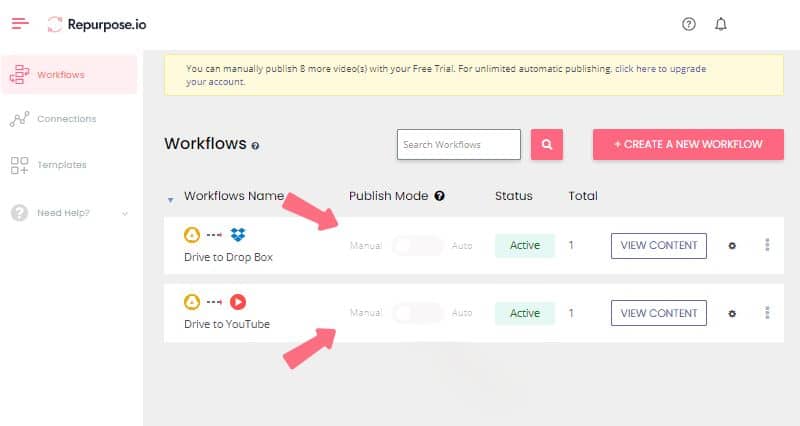This screenshot has width=800, height=426.
Task: Click the Publish Mode help icon
Action: click(x=439, y=196)
